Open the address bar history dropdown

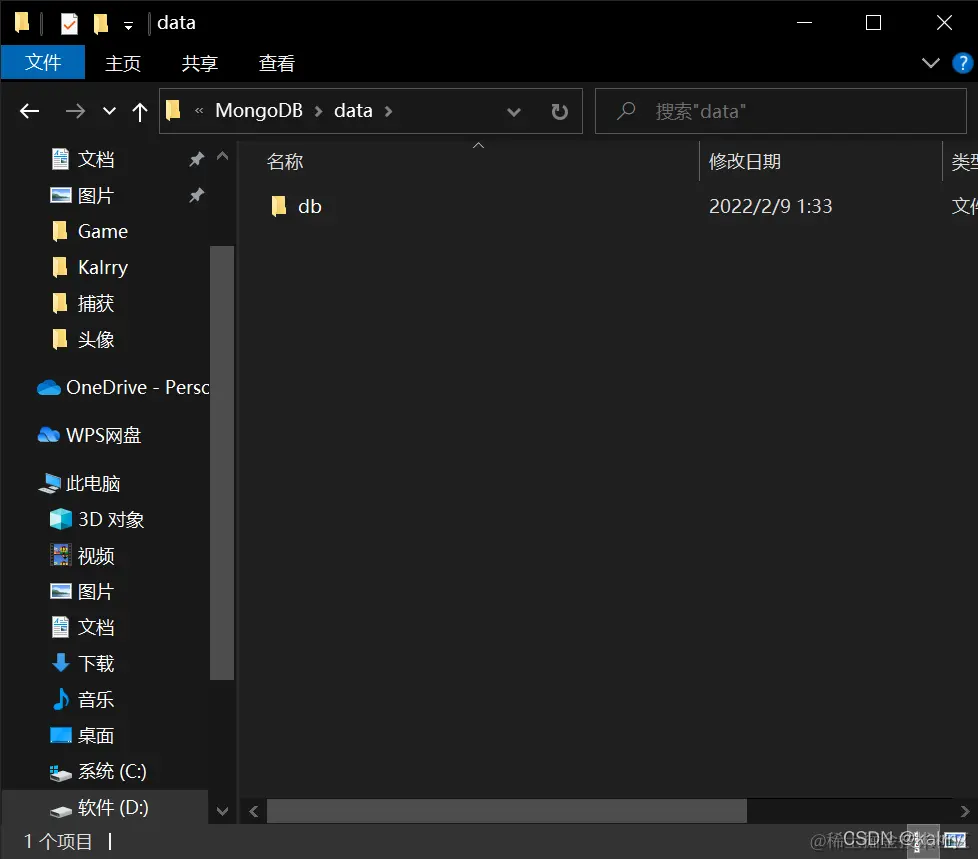point(513,112)
